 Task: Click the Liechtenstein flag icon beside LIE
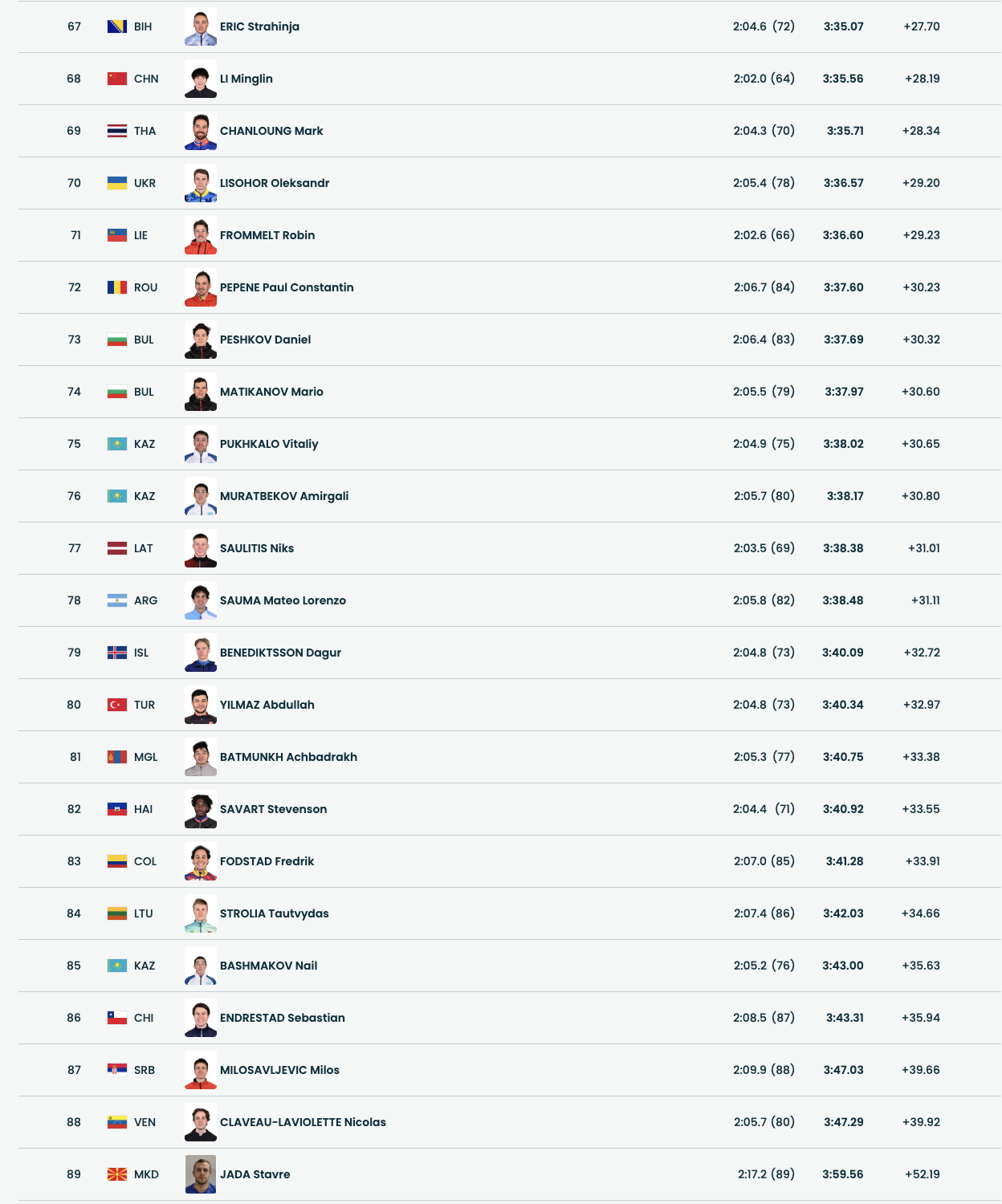point(117,235)
